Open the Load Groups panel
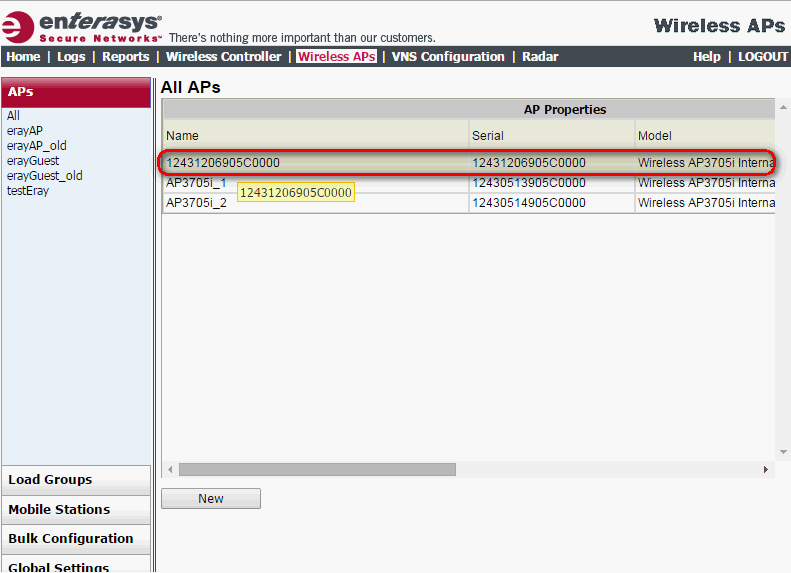Screen dimensions: 791x573 pos(76,480)
